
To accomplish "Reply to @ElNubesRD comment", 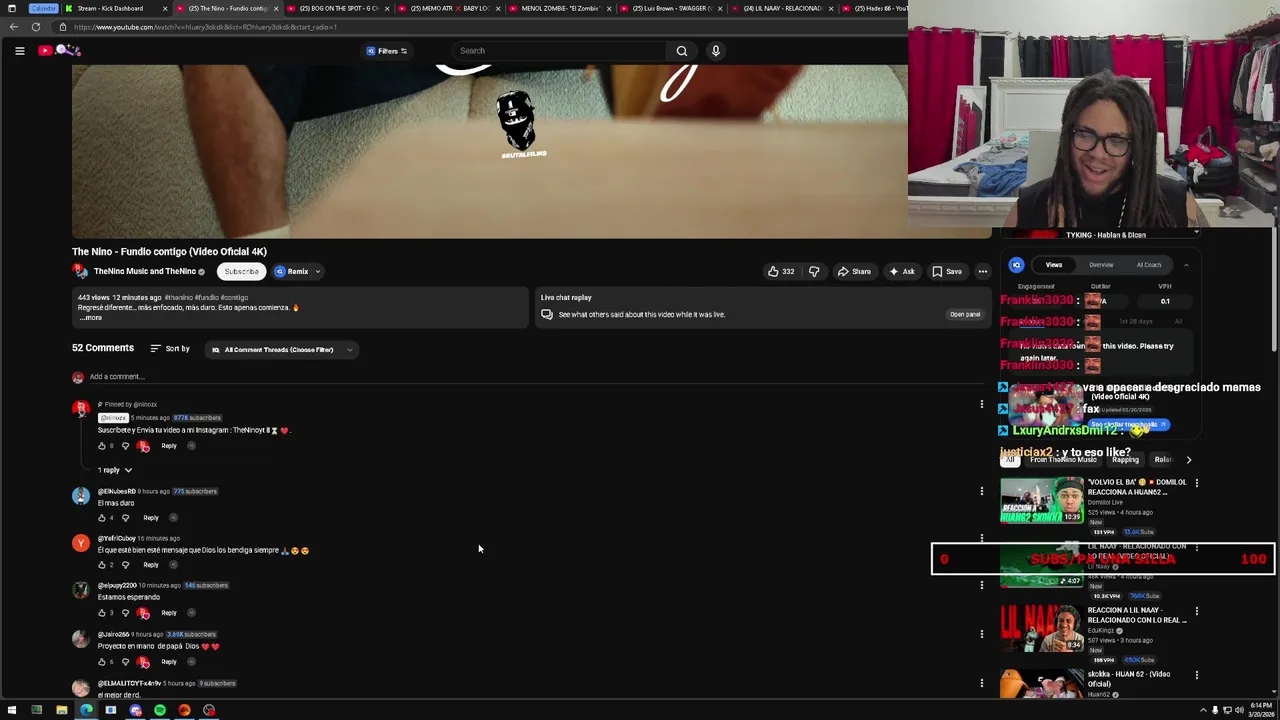I will click(150, 518).
